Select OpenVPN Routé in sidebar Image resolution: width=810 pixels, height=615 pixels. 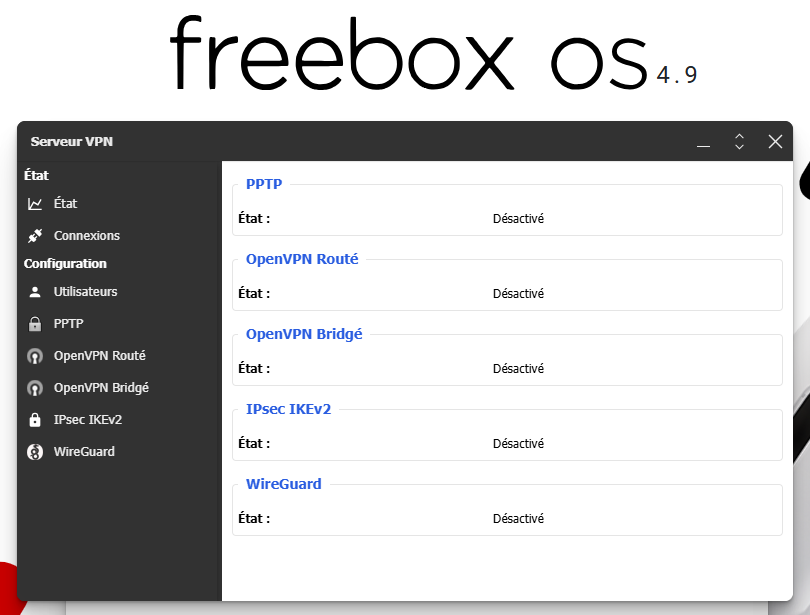coord(119,356)
